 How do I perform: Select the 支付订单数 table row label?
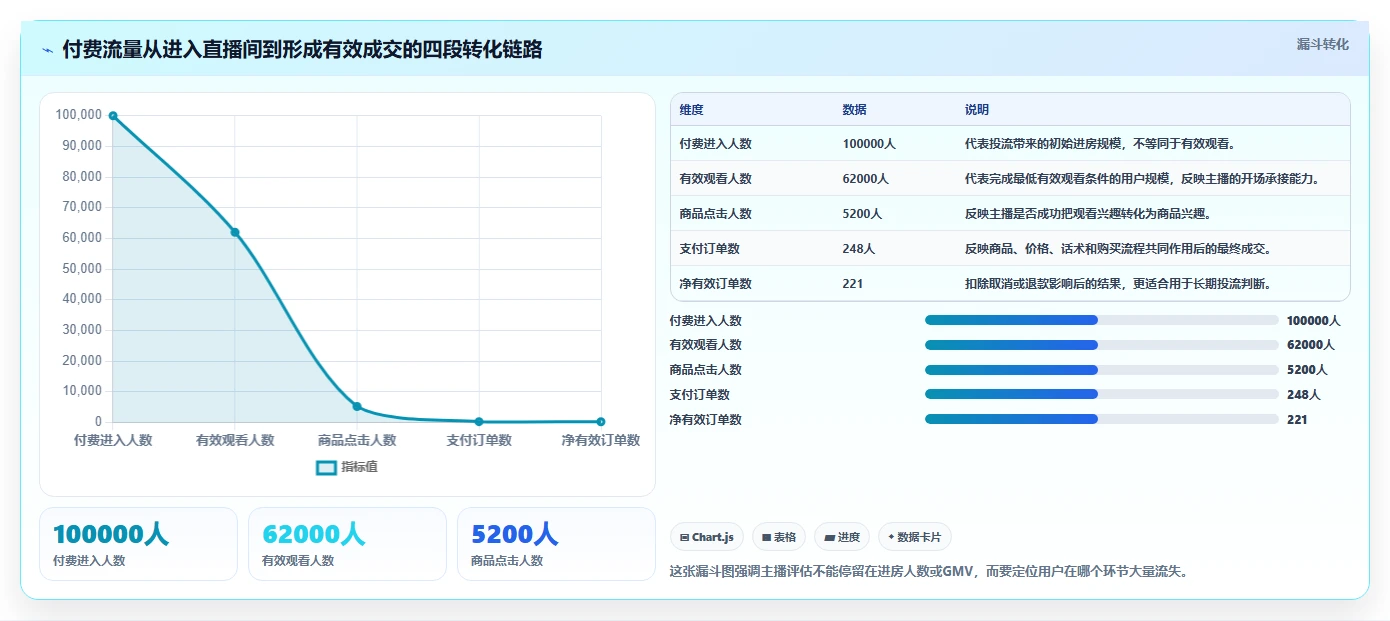coord(709,249)
